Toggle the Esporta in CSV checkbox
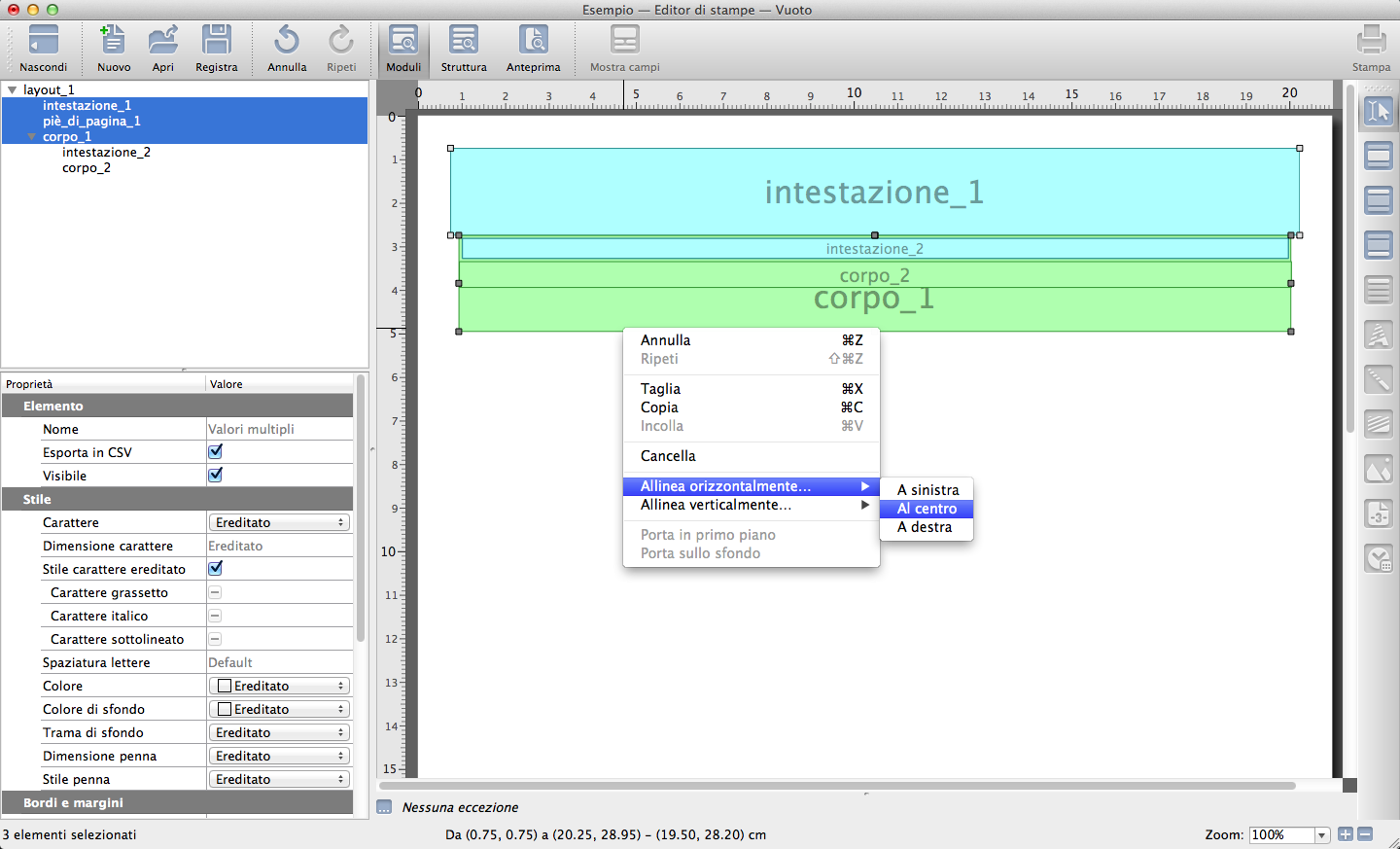The image size is (1400, 849). (216, 452)
